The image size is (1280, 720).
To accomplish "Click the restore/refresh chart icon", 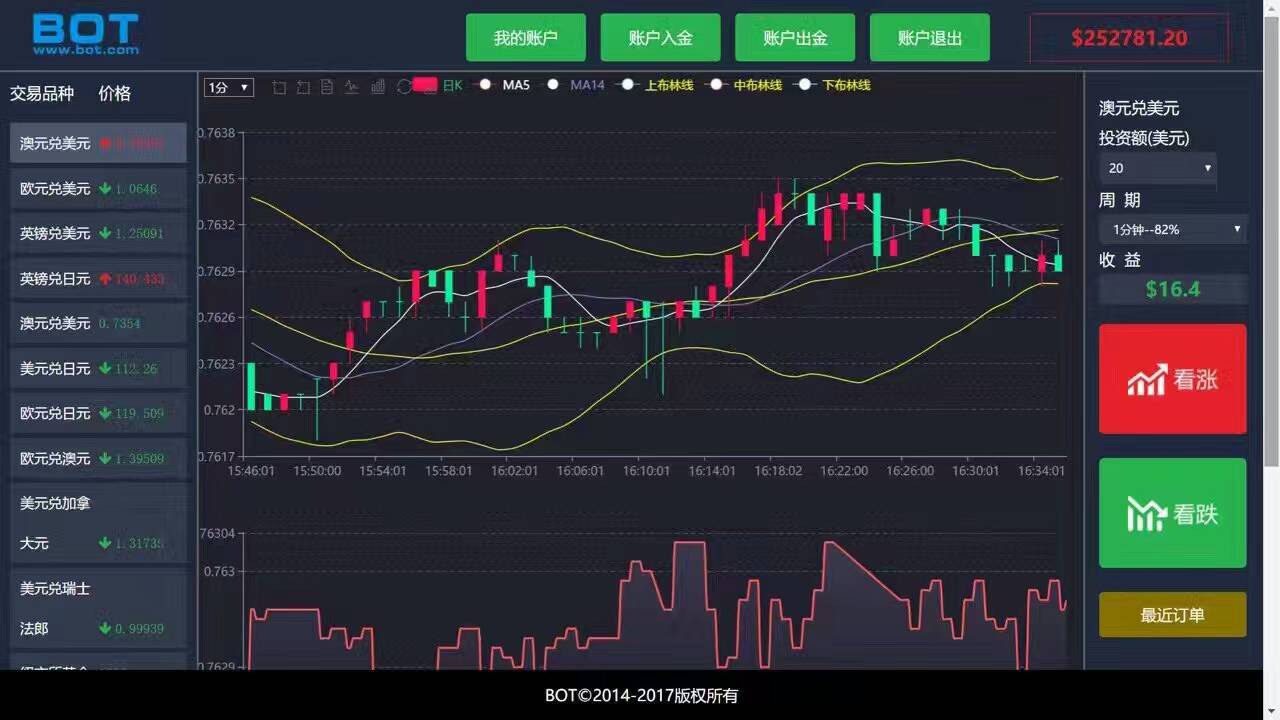I will [403, 87].
